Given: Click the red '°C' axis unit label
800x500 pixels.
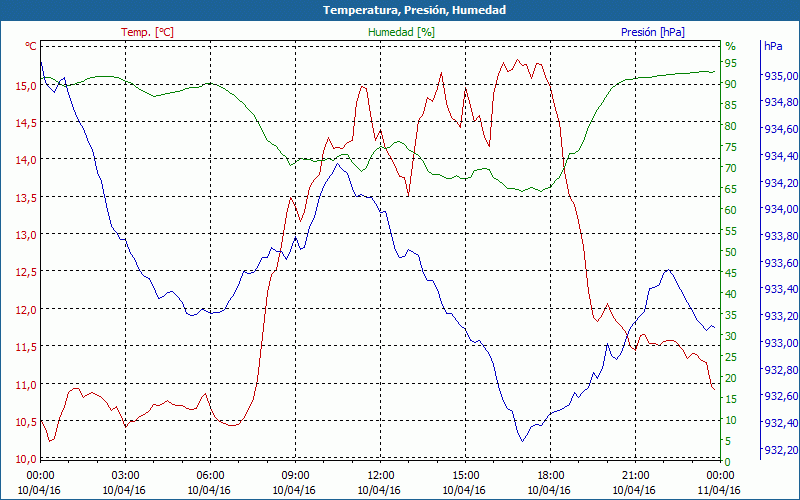Looking at the screenshot, I should 31,46.
